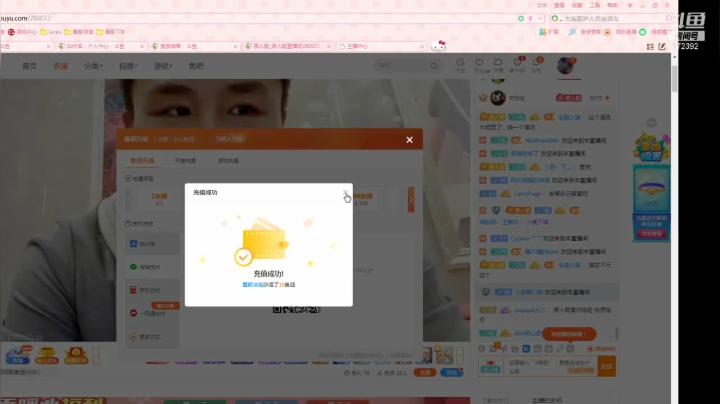This screenshot has width=720, height=404.
Task: Close the 充值成功 success popup
Action: click(345, 193)
